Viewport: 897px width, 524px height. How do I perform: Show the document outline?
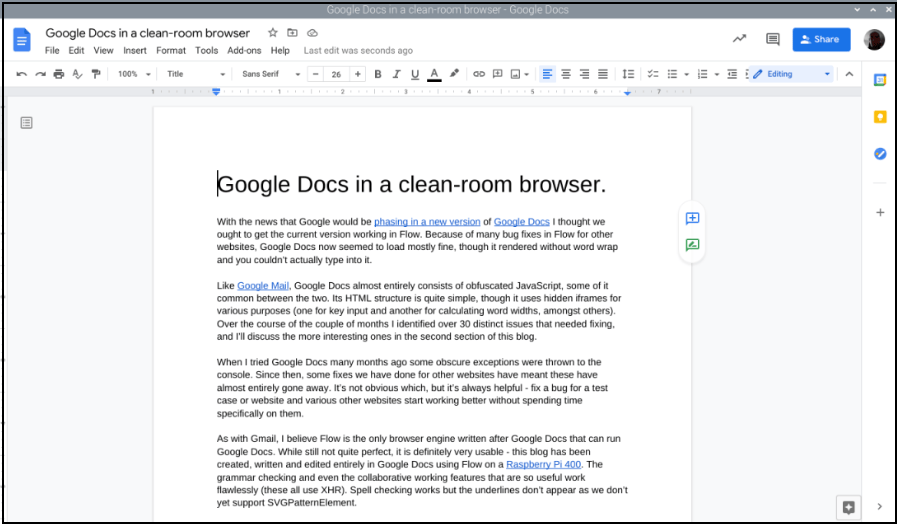pos(26,122)
